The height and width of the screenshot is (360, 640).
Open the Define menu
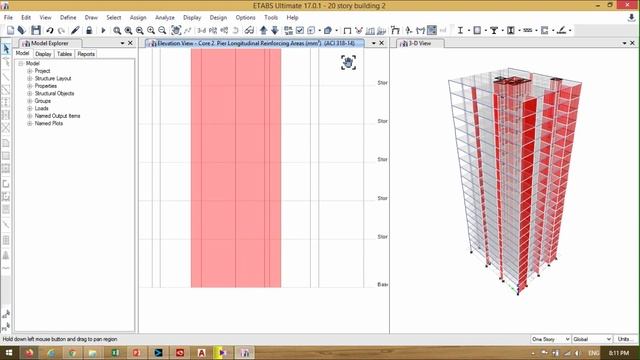pos(68,18)
